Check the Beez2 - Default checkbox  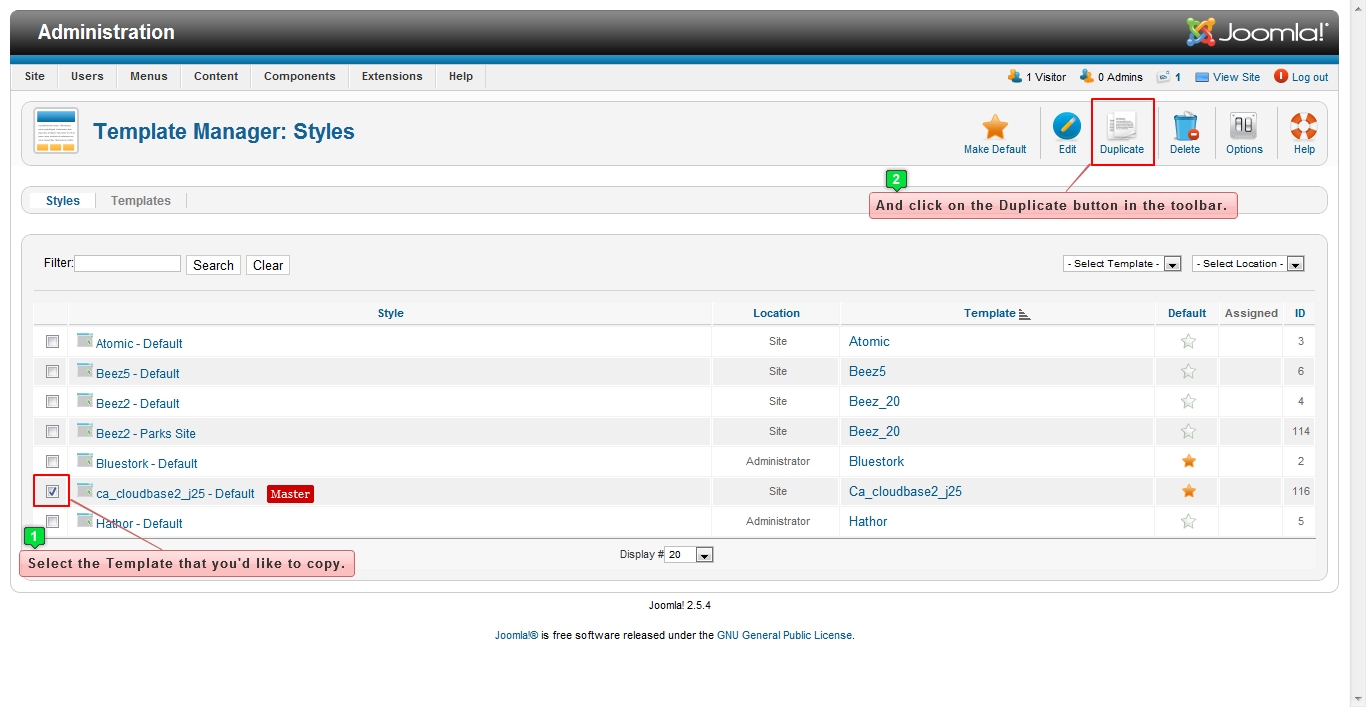click(52, 401)
